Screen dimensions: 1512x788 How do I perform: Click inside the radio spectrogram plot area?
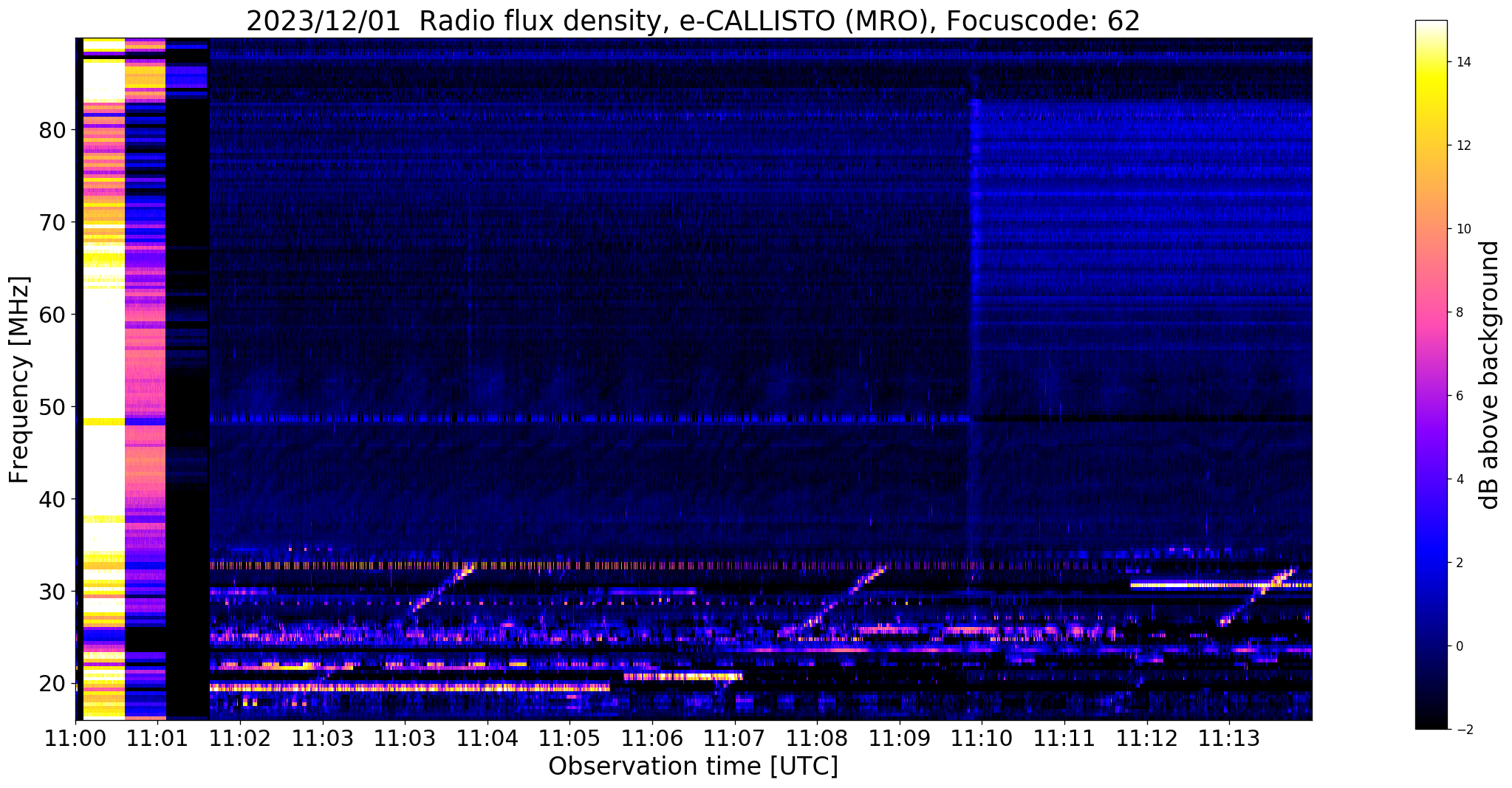[694, 379]
